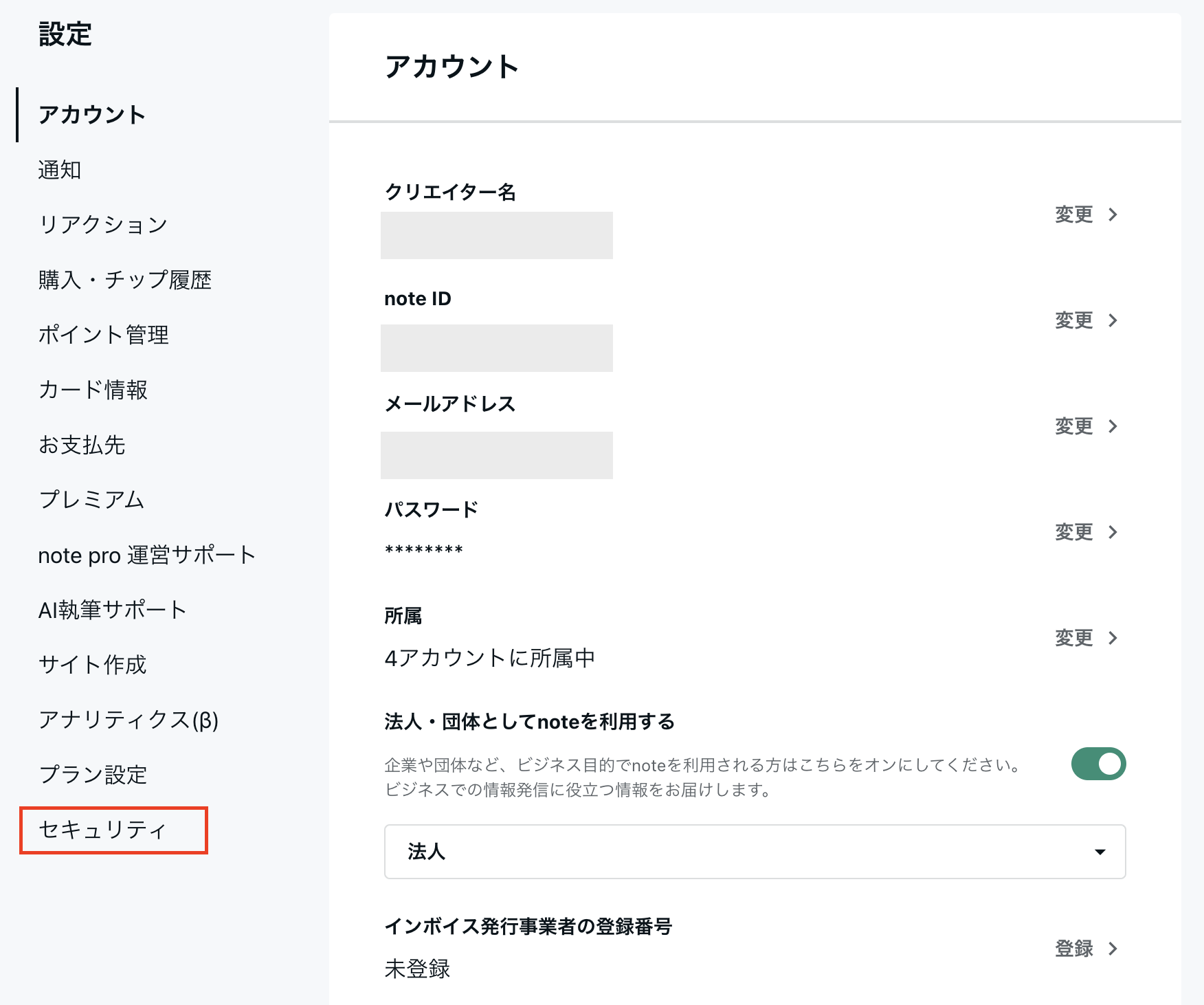Click chevron arrow beside クリエイター名 変更

tap(1113, 214)
